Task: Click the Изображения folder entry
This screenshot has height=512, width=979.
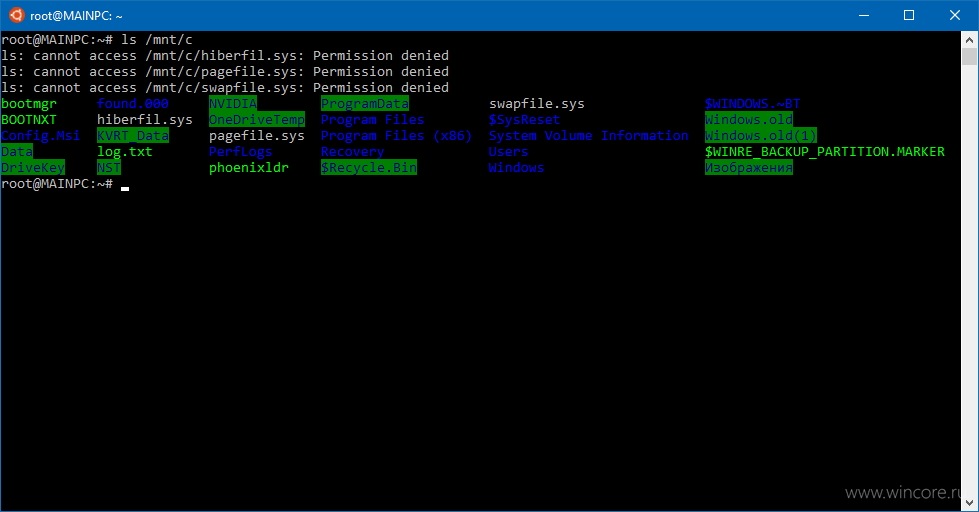Action: pyautogui.click(x=749, y=167)
